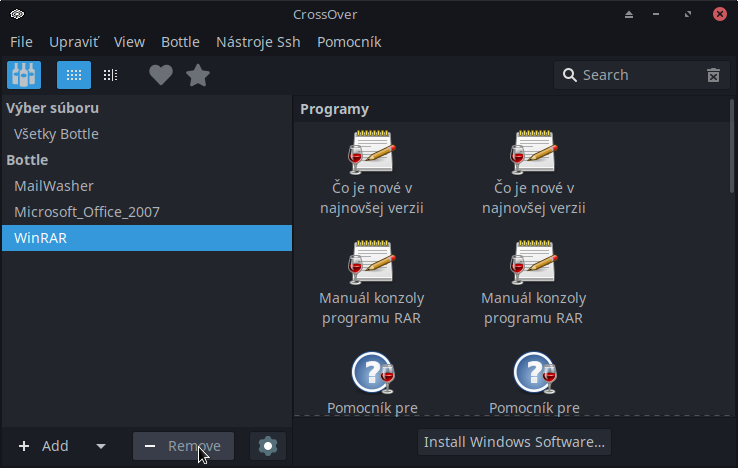Screen dimensions: 738x468
Task: Click Install Windows Software button
Action: pyautogui.click(x=514, y=442)
